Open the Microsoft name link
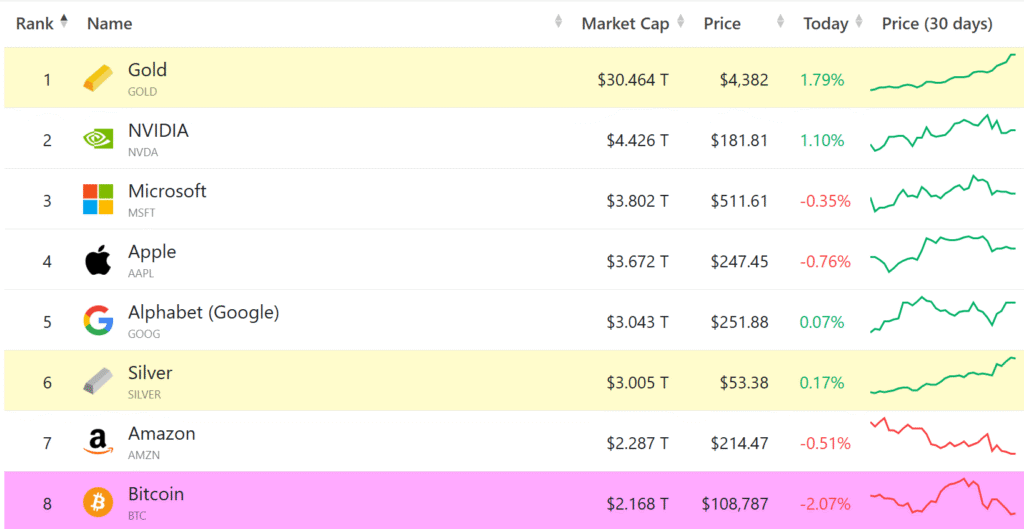The width and height of the screenshot is (1024, 529). click(167, 191)
